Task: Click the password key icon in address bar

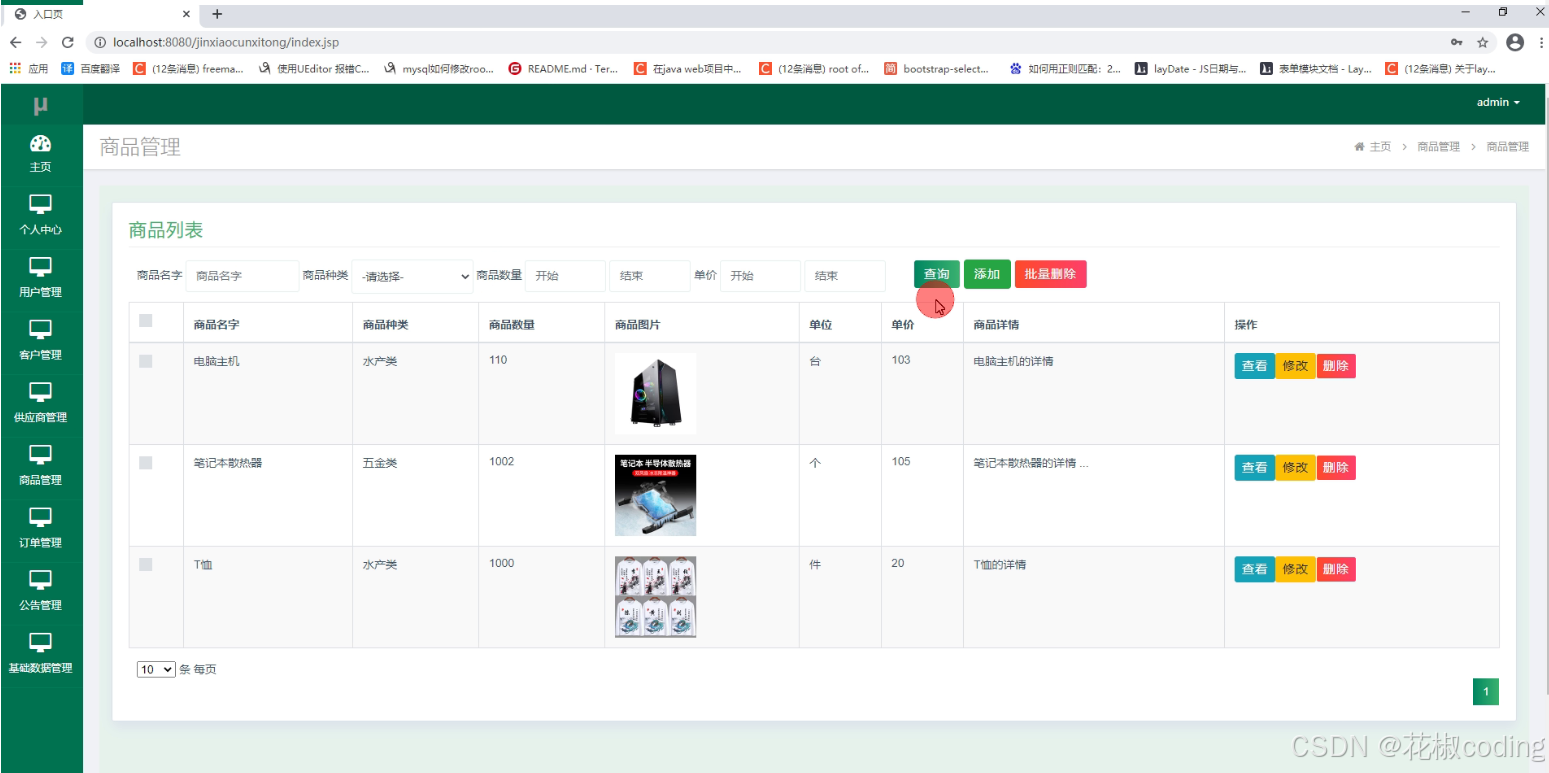Action: coord(1457,42)
